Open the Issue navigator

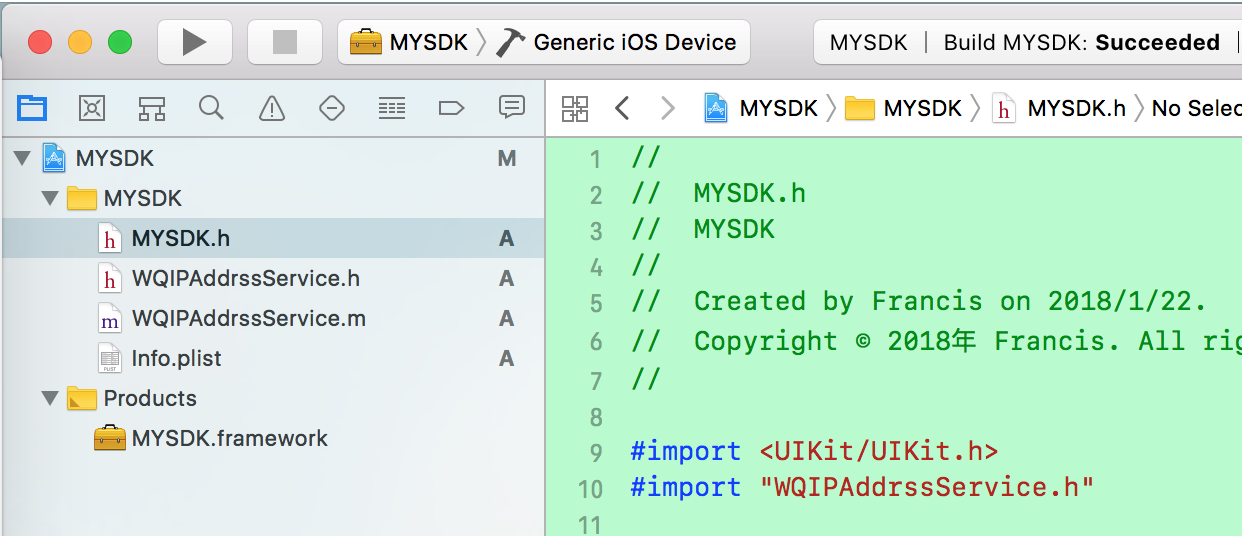[x=271, y=107]
